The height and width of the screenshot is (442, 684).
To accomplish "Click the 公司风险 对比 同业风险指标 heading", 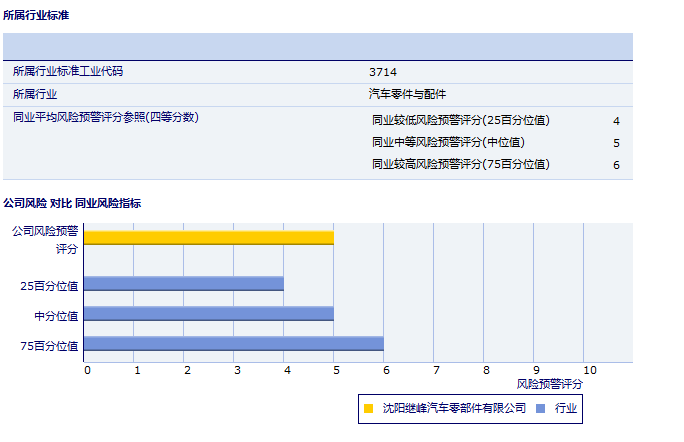I will point(72,203).
